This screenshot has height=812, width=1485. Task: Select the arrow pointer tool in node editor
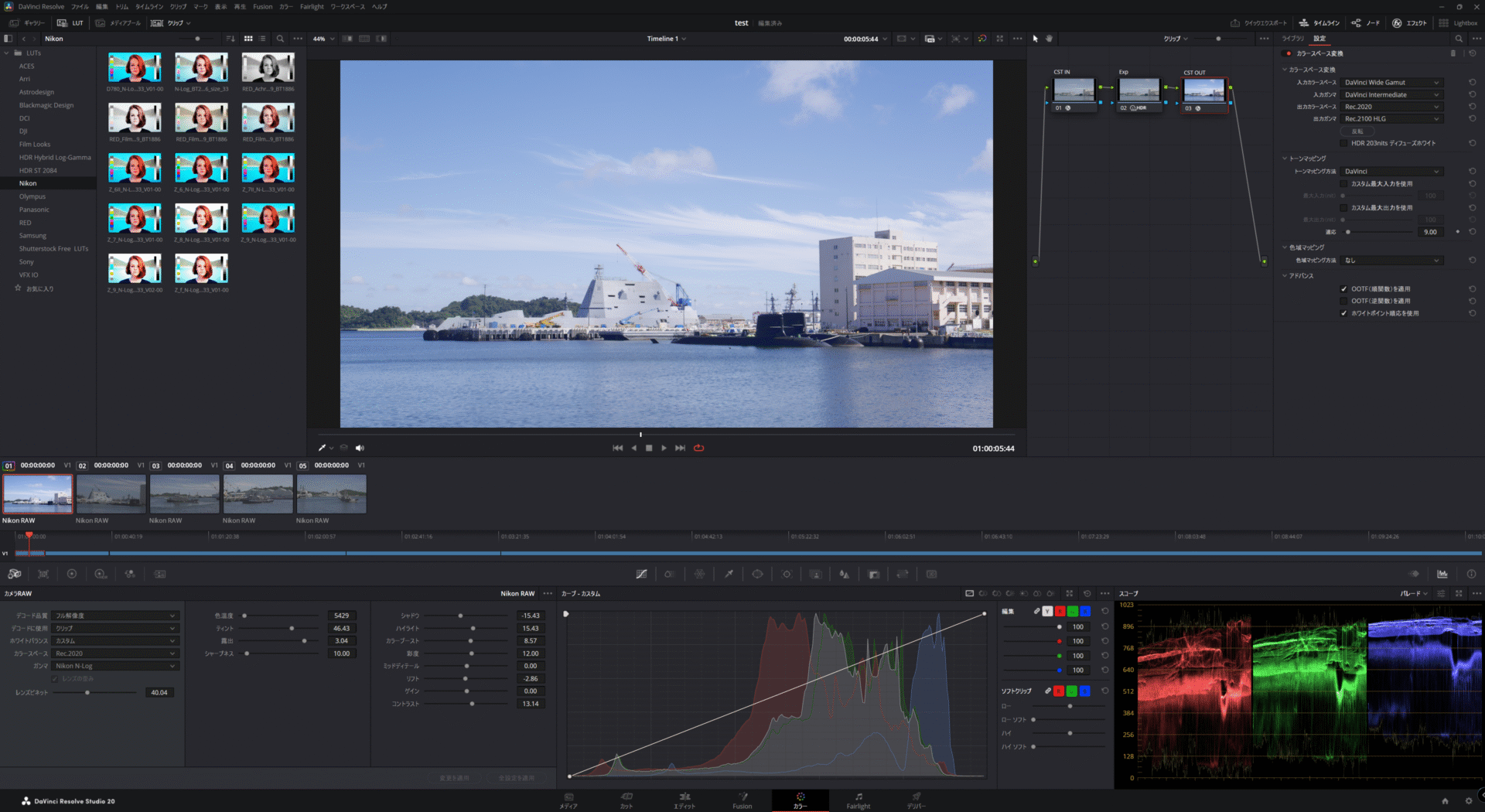pos(1036,39)
